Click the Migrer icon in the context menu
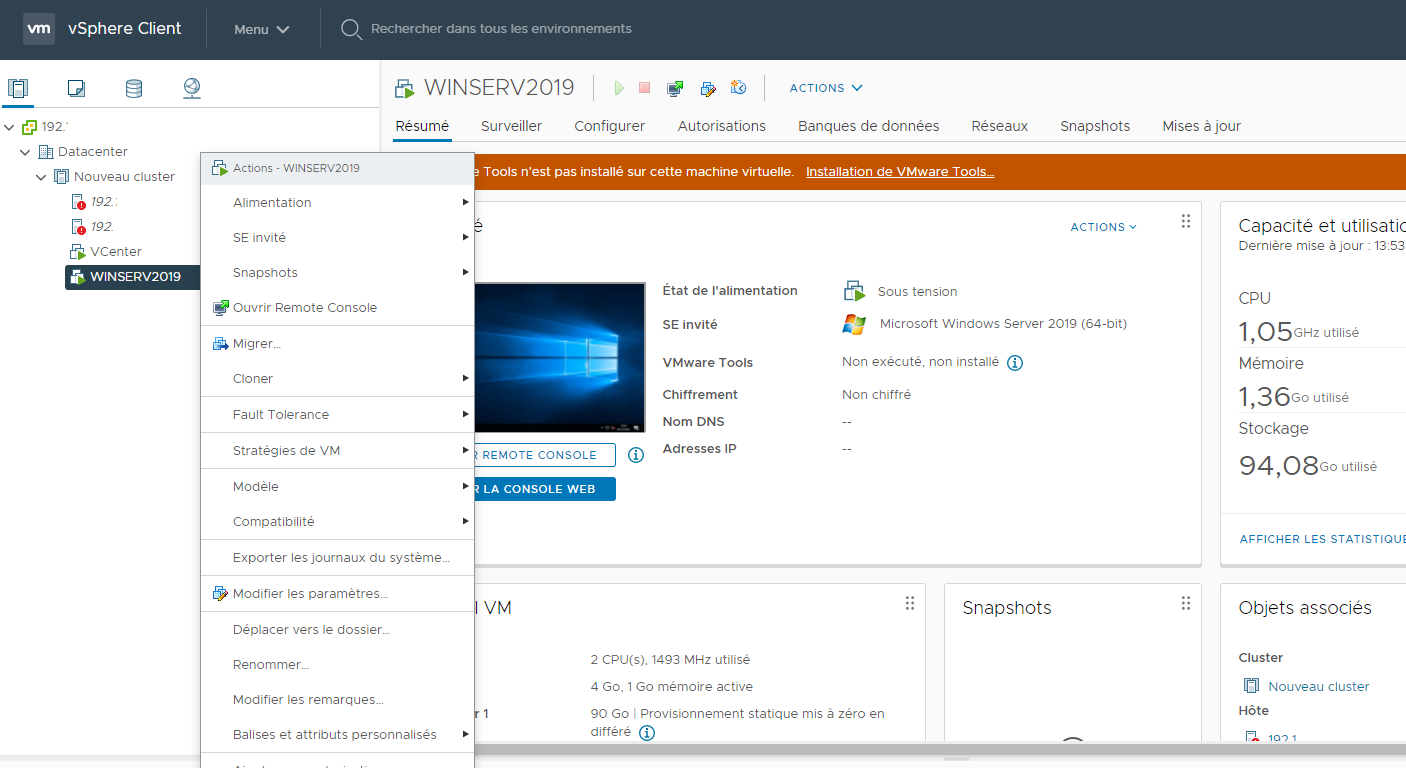1406x768 pixels. [221, 344]
